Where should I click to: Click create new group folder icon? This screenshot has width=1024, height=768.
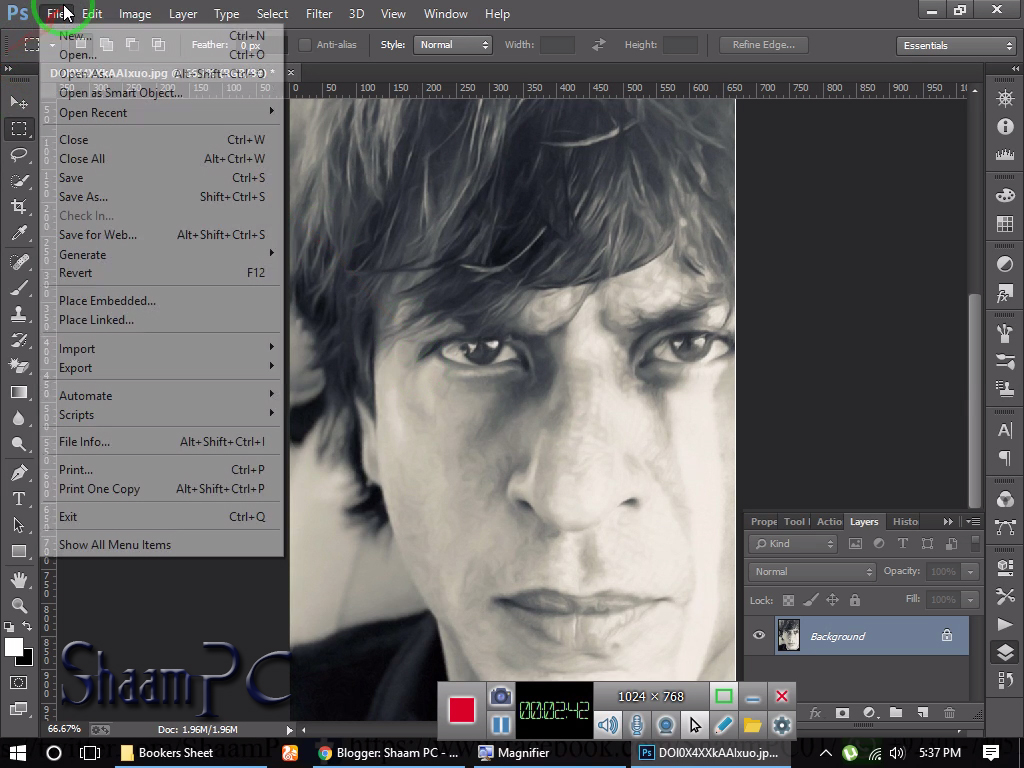(x=895, y=712)
